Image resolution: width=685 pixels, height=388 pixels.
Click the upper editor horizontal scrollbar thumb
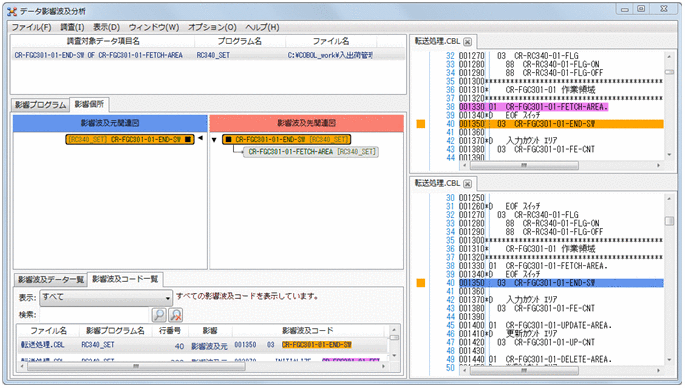524,166
